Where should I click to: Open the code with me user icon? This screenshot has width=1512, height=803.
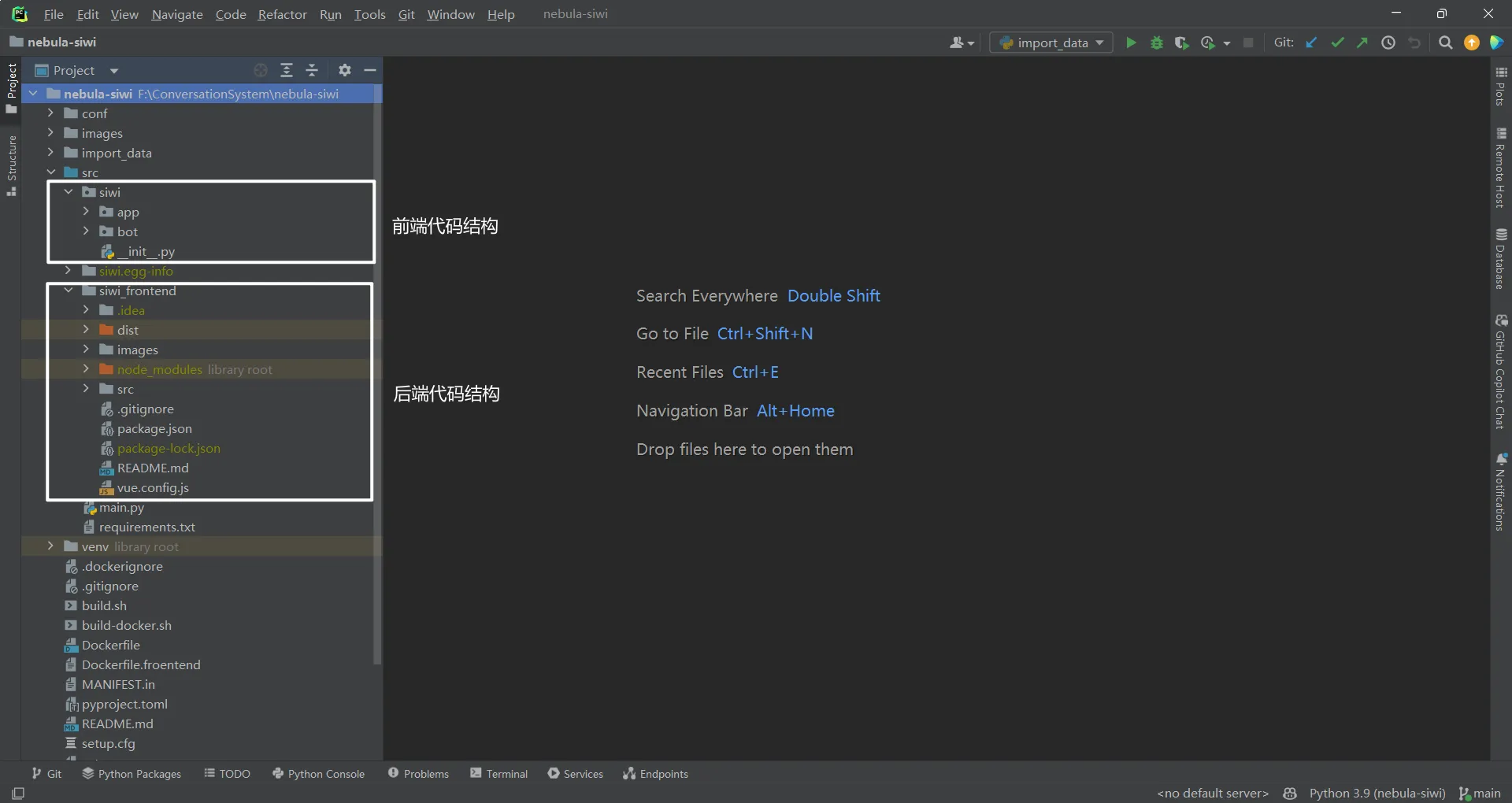(962, 43)
